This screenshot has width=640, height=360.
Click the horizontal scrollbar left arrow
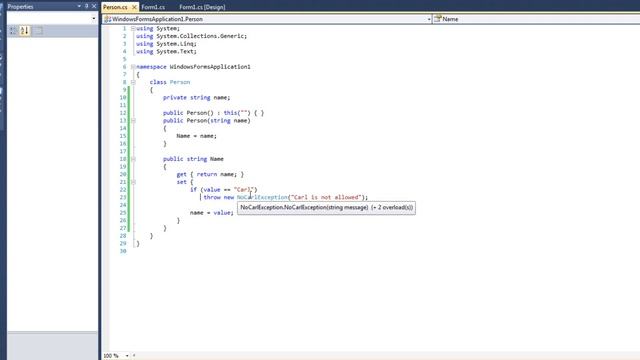tap(134, 356)
